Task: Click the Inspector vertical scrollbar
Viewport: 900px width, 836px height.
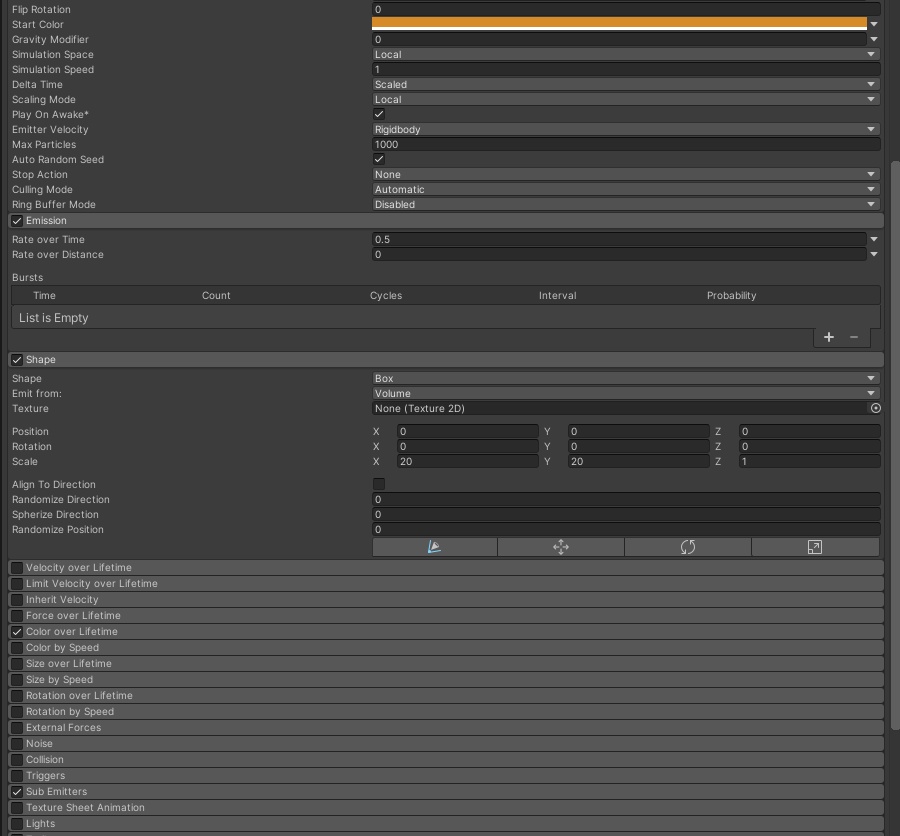Action: (895, 445)
